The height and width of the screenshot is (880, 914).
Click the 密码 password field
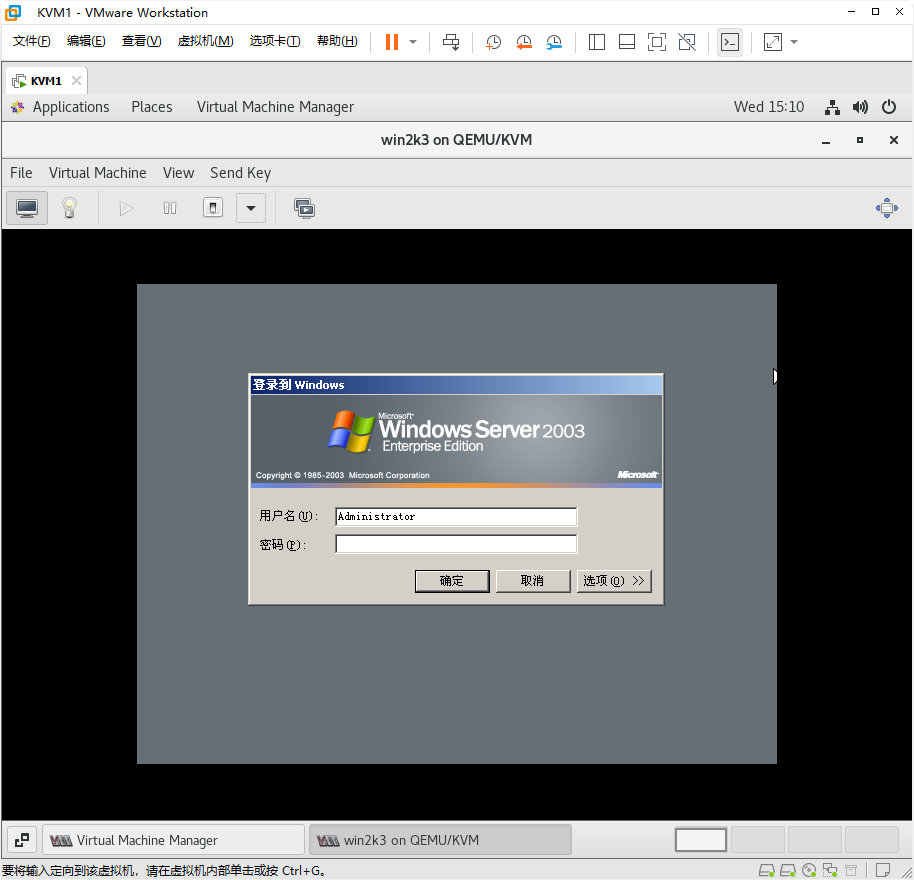pos(456,544)
